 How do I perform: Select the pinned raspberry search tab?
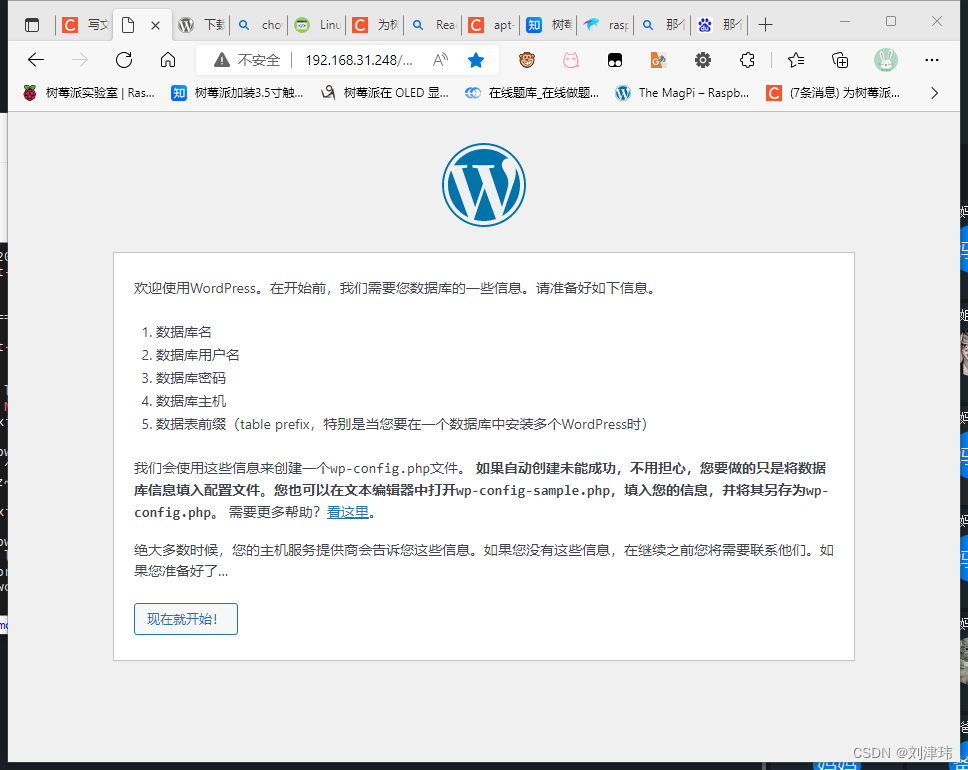tap(600, 24)
